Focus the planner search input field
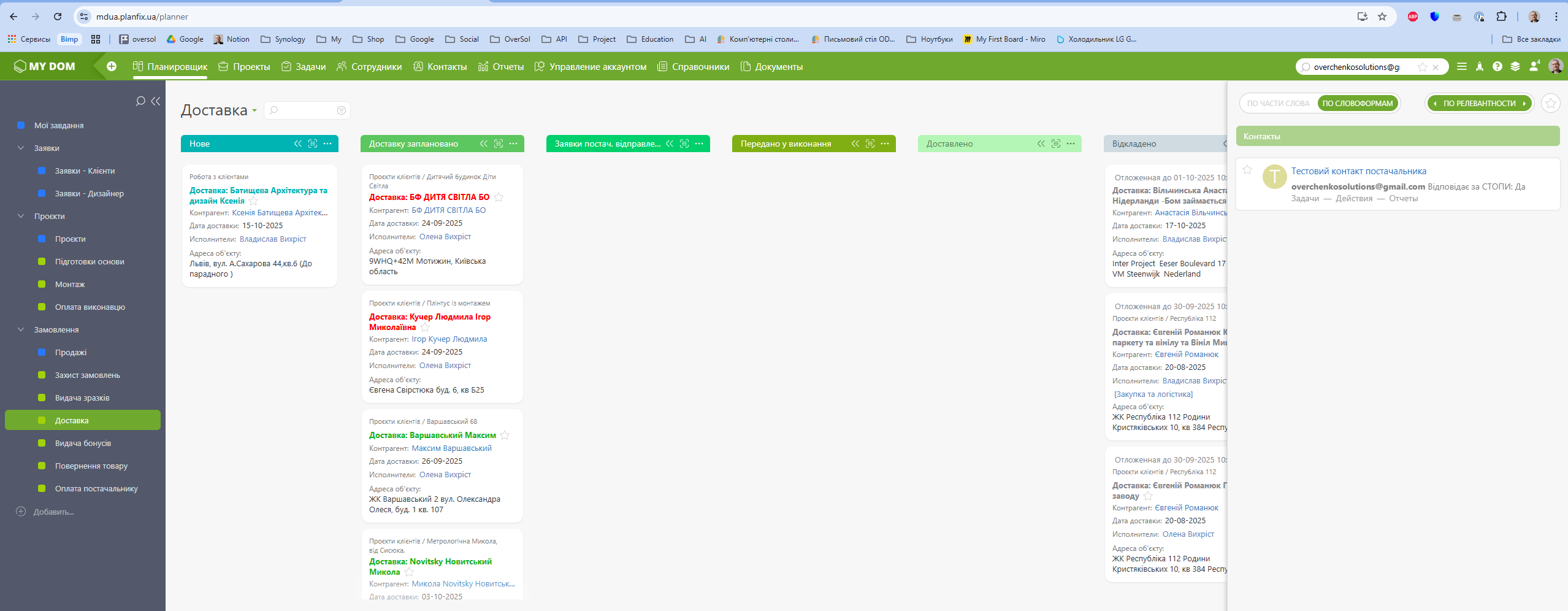The width and height of the screenshot is (1568, 611). coord(307,110)
